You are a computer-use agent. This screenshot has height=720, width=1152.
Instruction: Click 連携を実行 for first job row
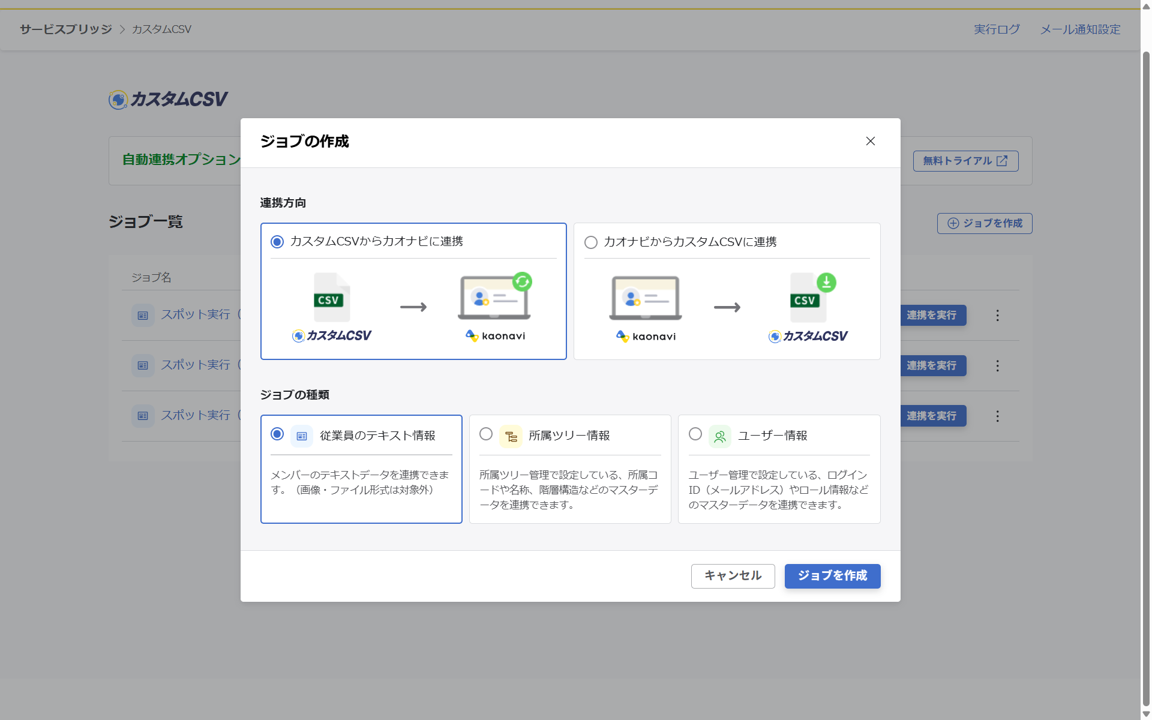click(x=933, y=315)
